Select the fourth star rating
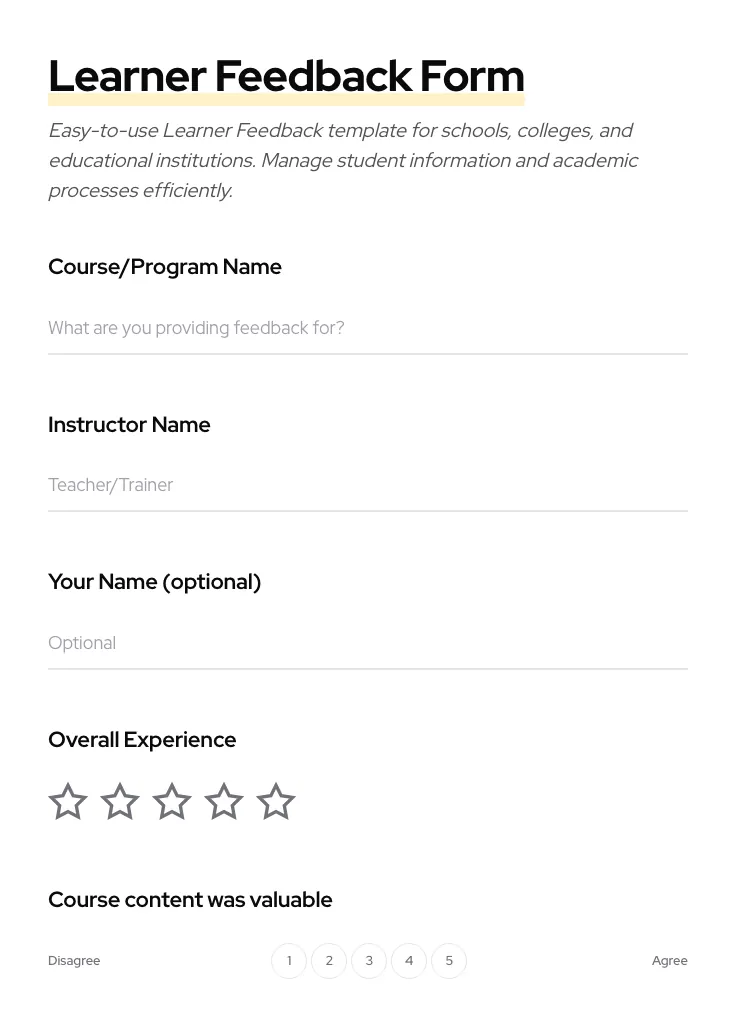 click(224, 801)
